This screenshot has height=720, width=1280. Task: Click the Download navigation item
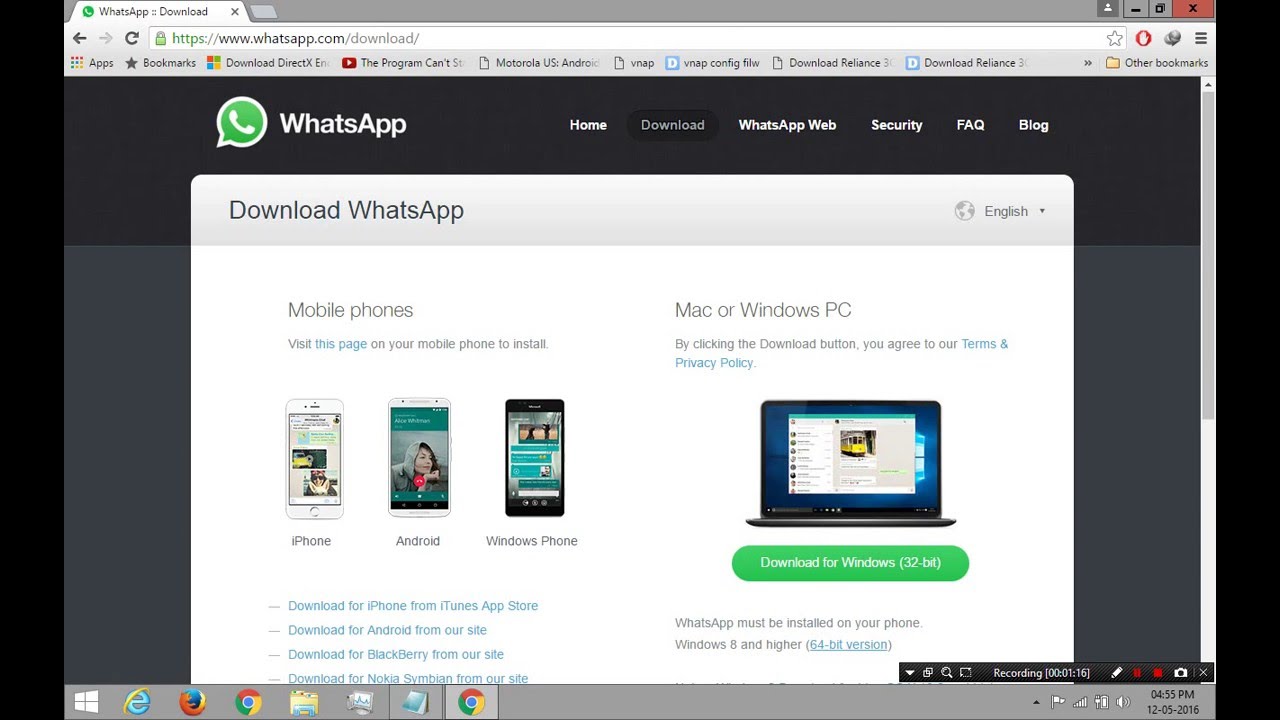(673, 125)
